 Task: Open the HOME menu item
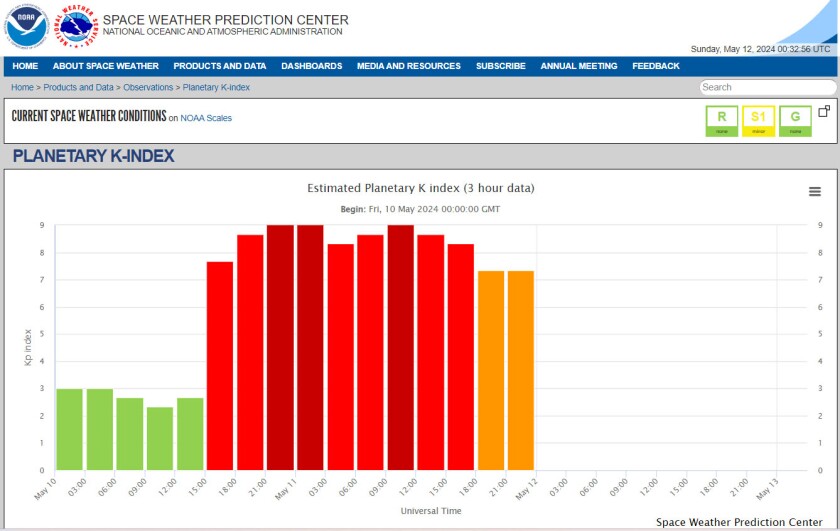pyautogui.click(x=25, y=66)
